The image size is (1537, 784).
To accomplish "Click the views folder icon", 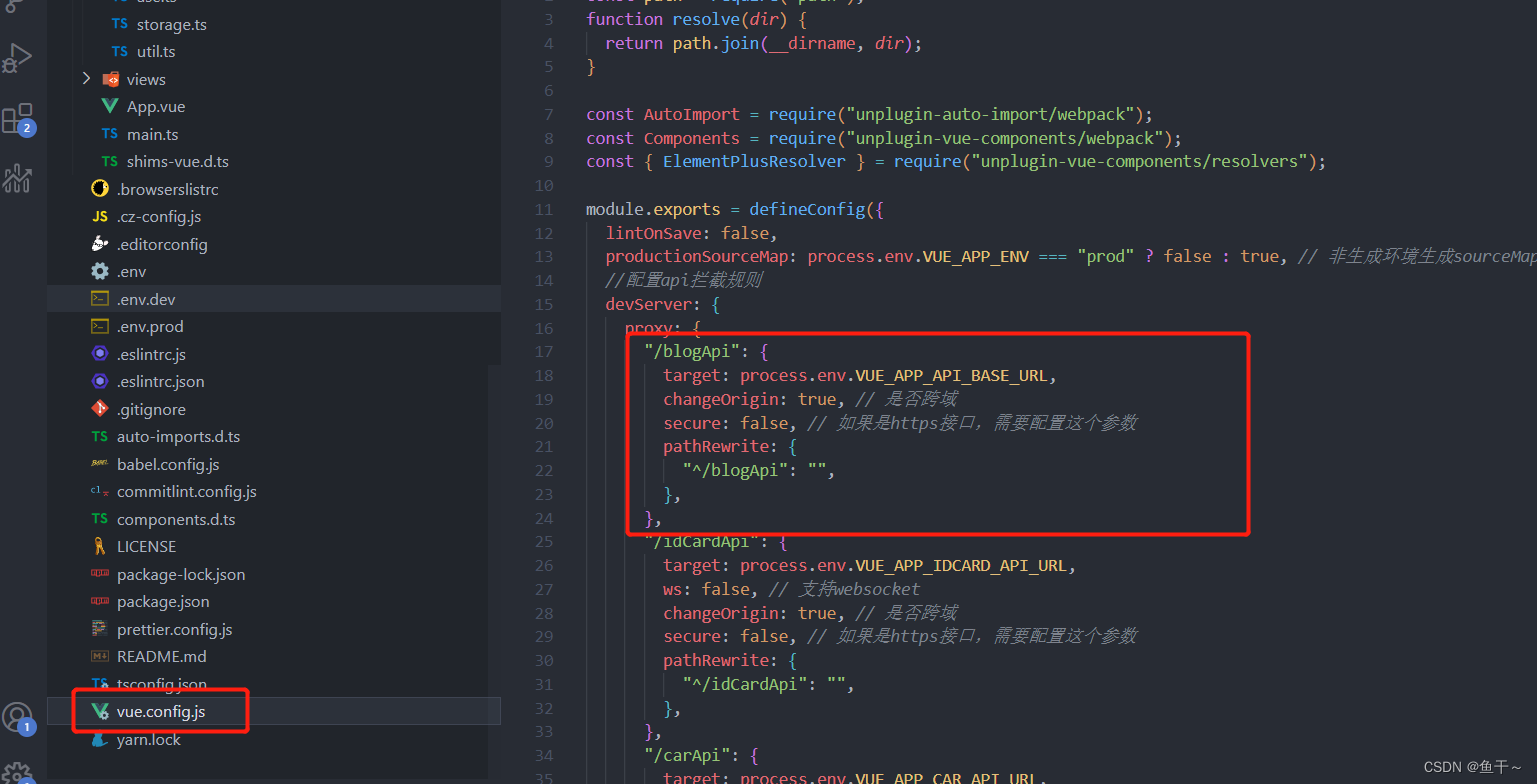I will point(111,79).
